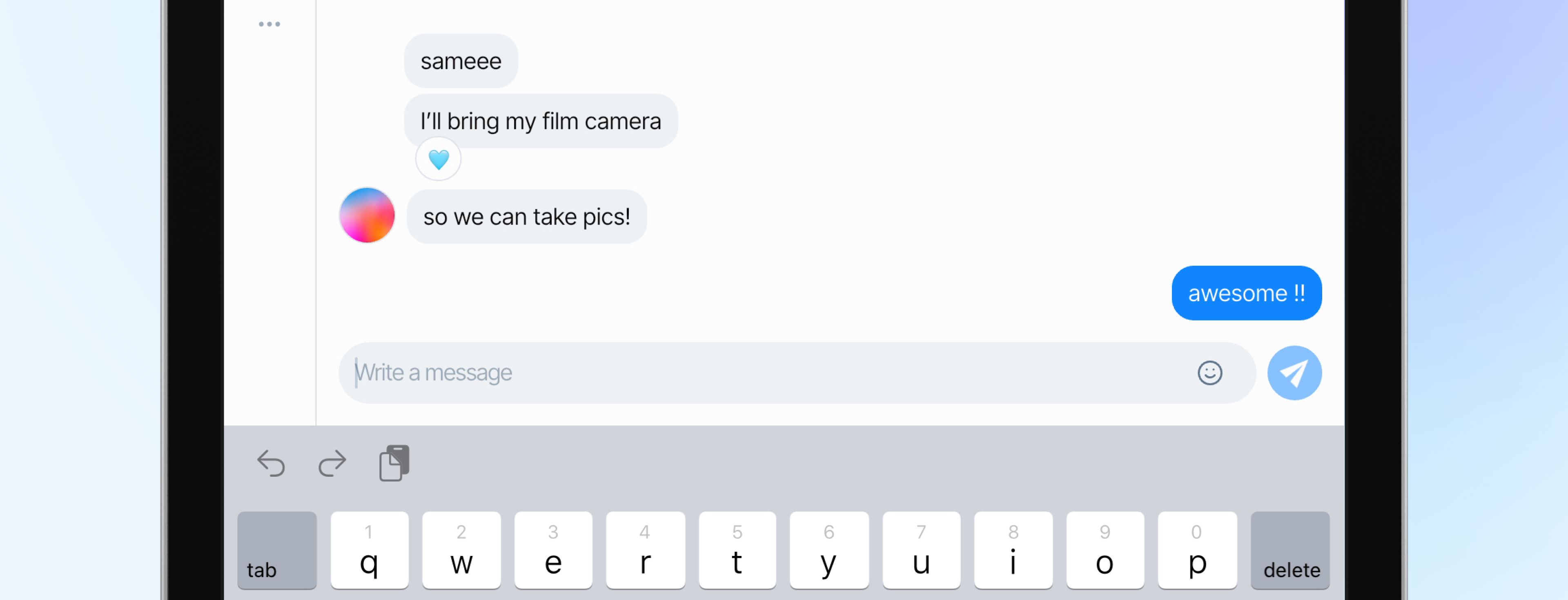Tap the q key on keyboard

tap(370, 550)
